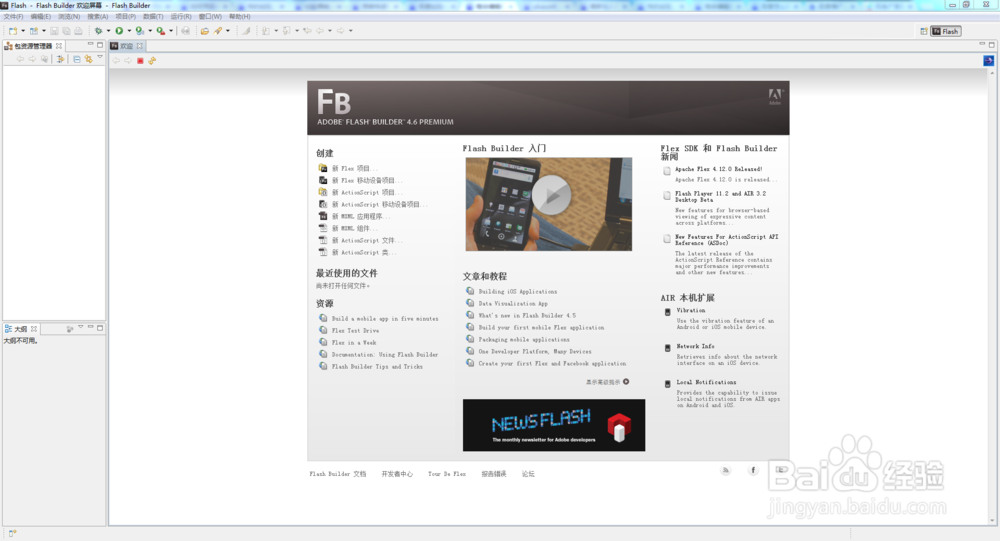Open Apache Flex 4.12.0 Released news
1000x541 pixels.
[719, 169]
